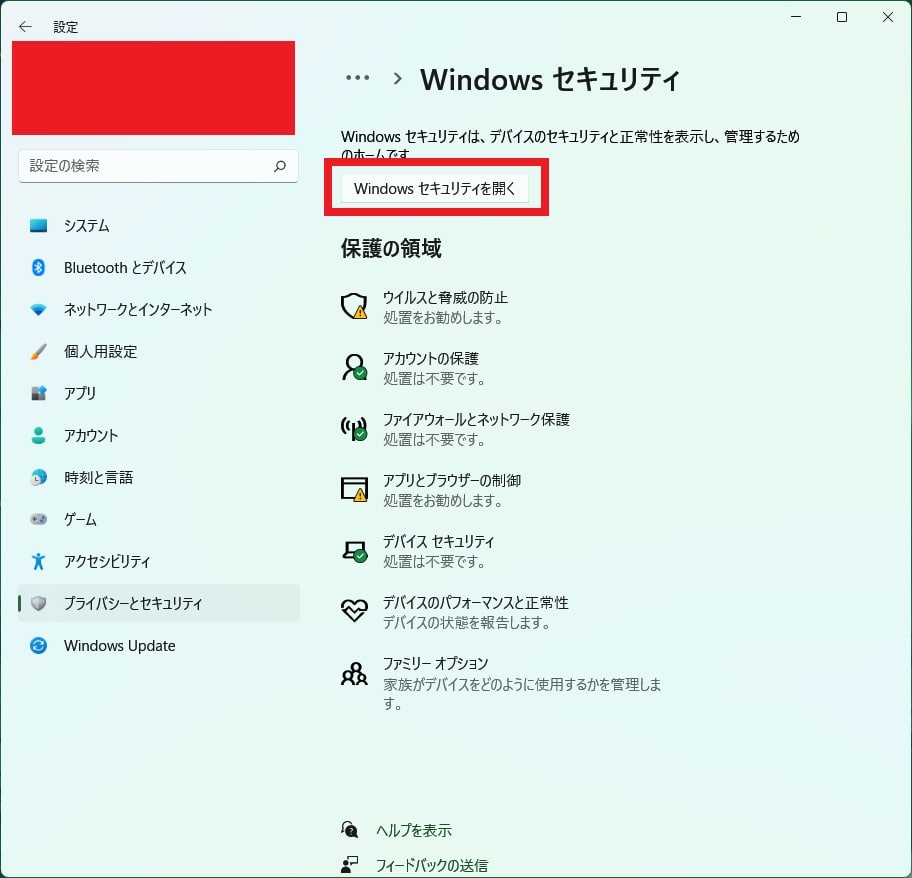
Task: Select アカウント in the sidebar
Action: [159, 436]
